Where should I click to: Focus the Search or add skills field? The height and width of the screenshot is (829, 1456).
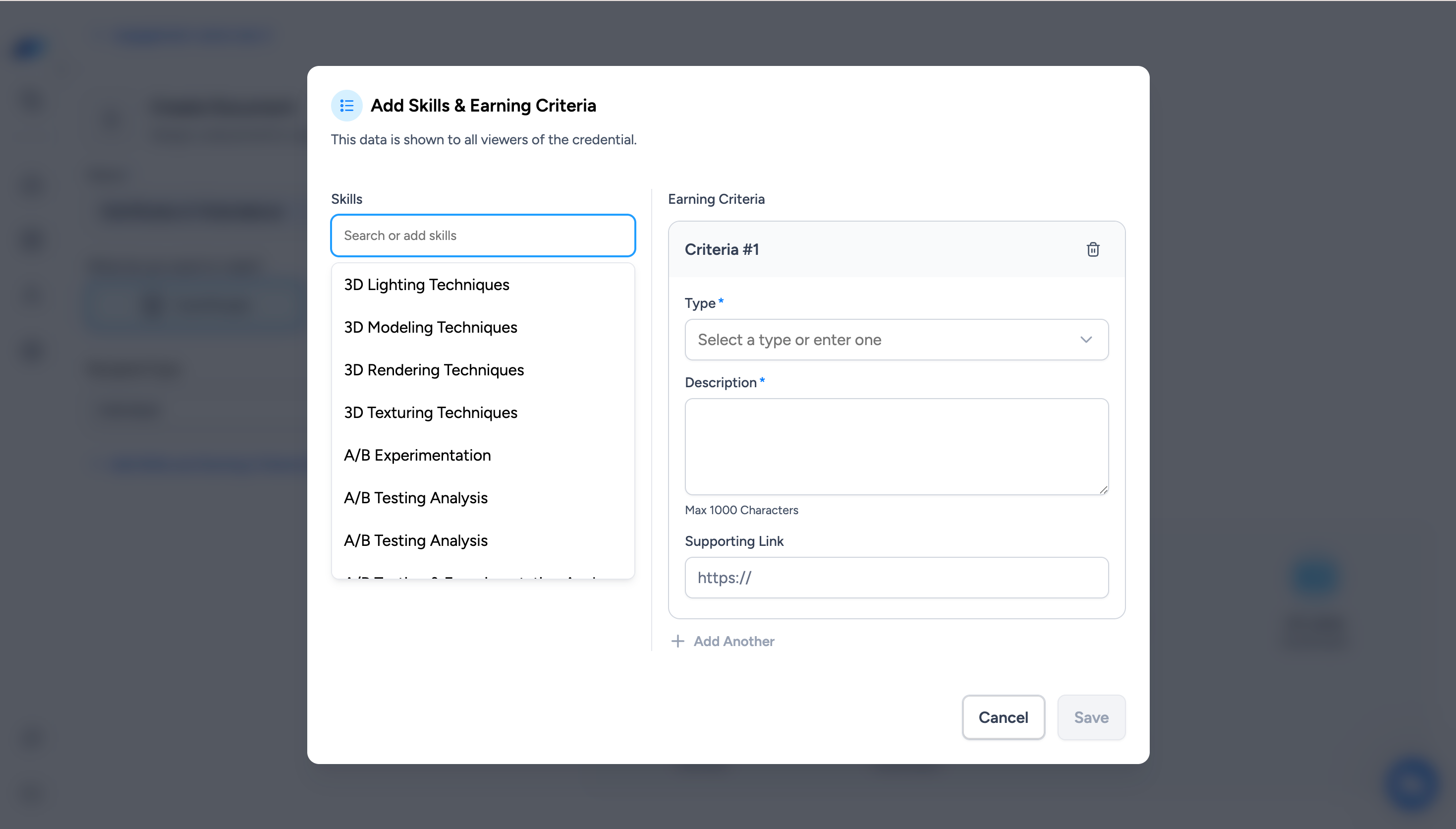[483, 235]
